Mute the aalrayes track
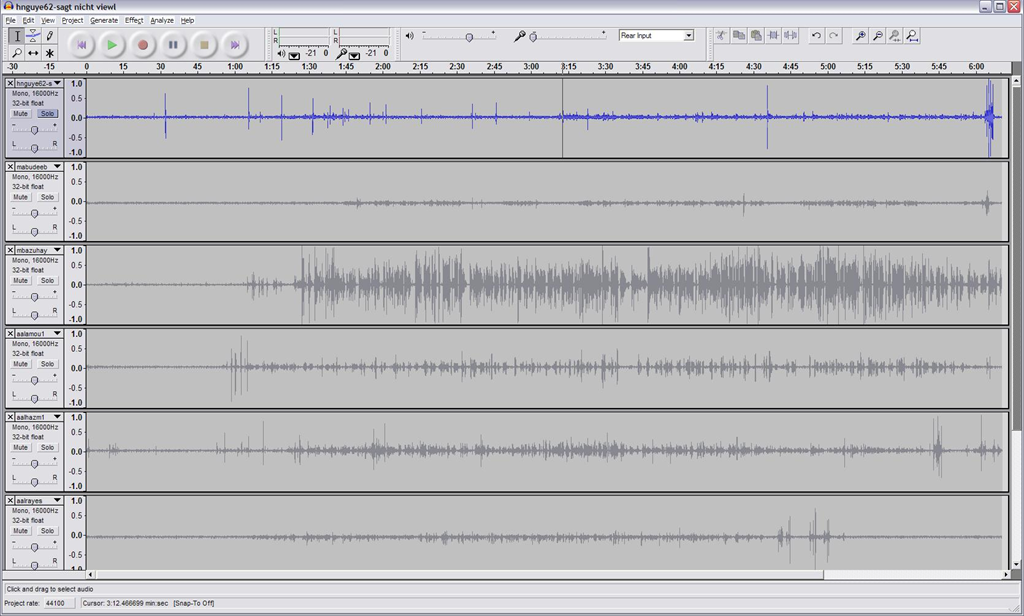 [20, 531]
